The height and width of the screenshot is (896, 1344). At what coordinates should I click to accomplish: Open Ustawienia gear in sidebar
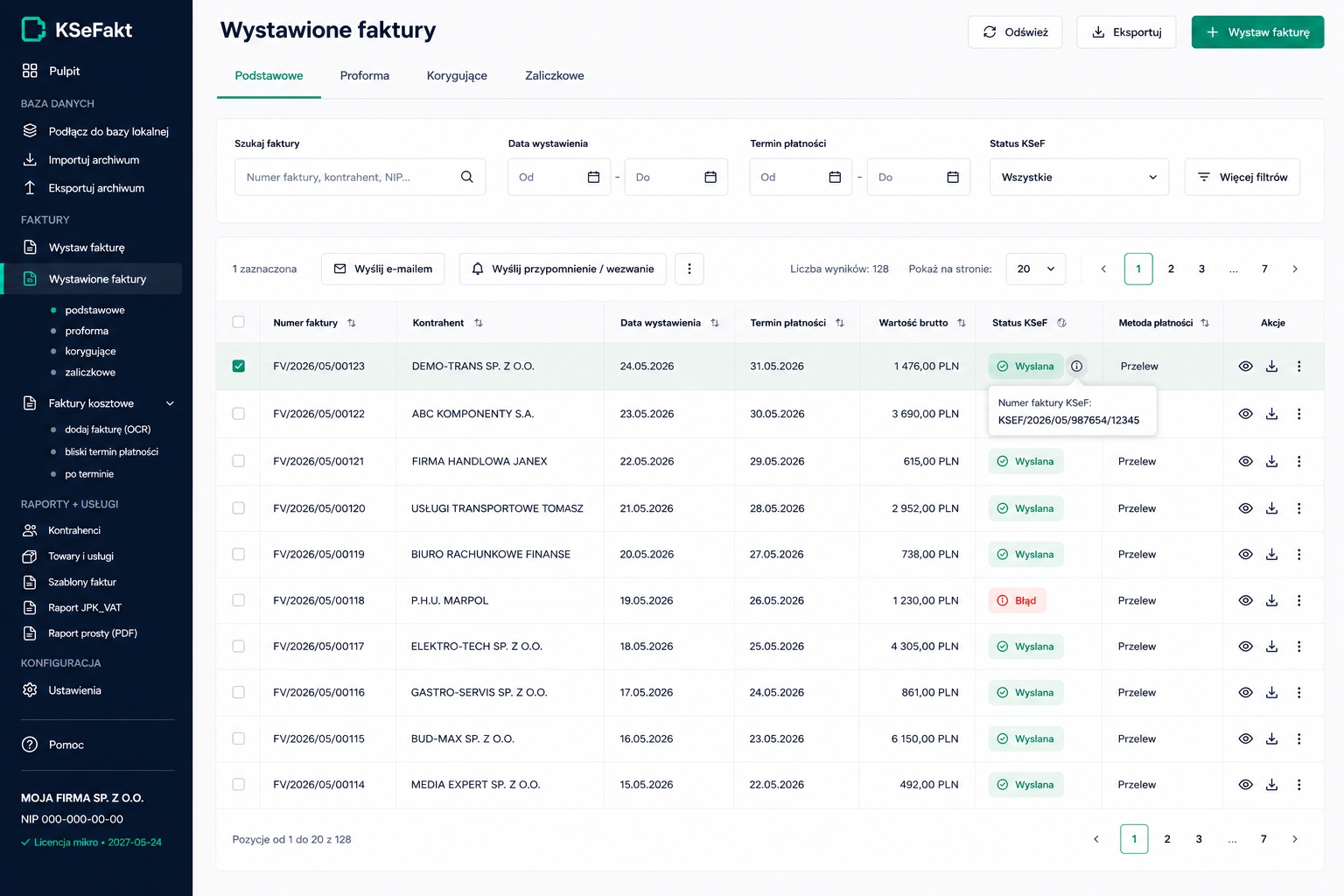click(30, 690)
